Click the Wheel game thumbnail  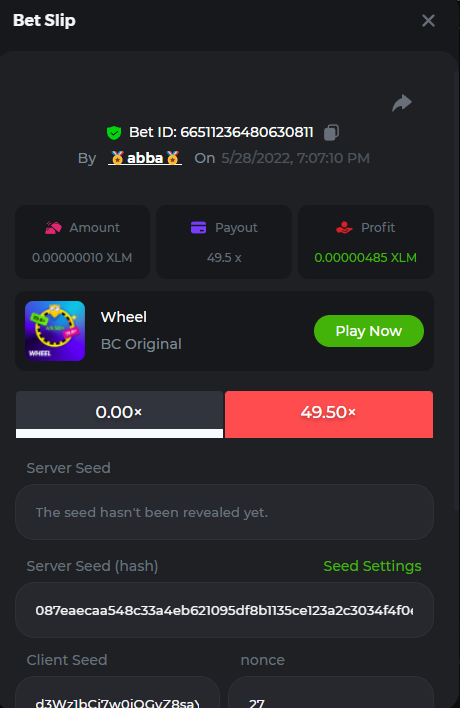click(x=55, y=331)
